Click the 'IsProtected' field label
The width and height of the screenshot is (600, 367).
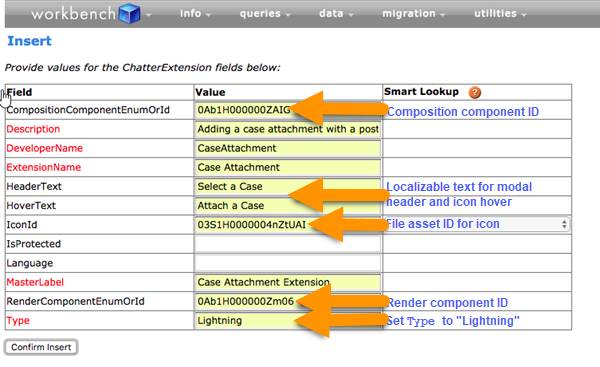click(34, 244)
